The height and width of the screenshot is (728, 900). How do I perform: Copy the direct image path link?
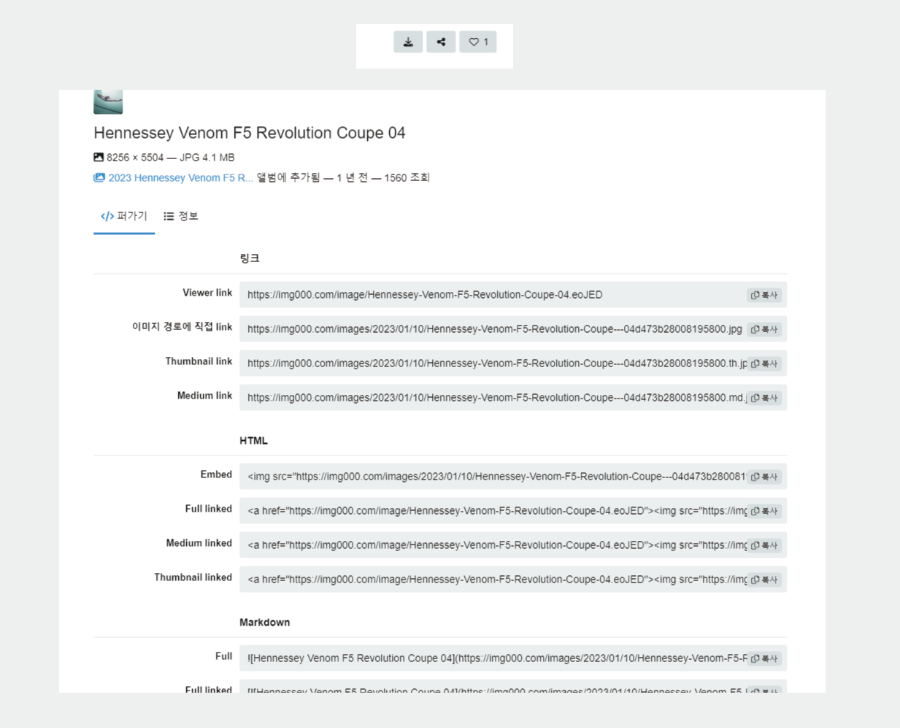764,330
